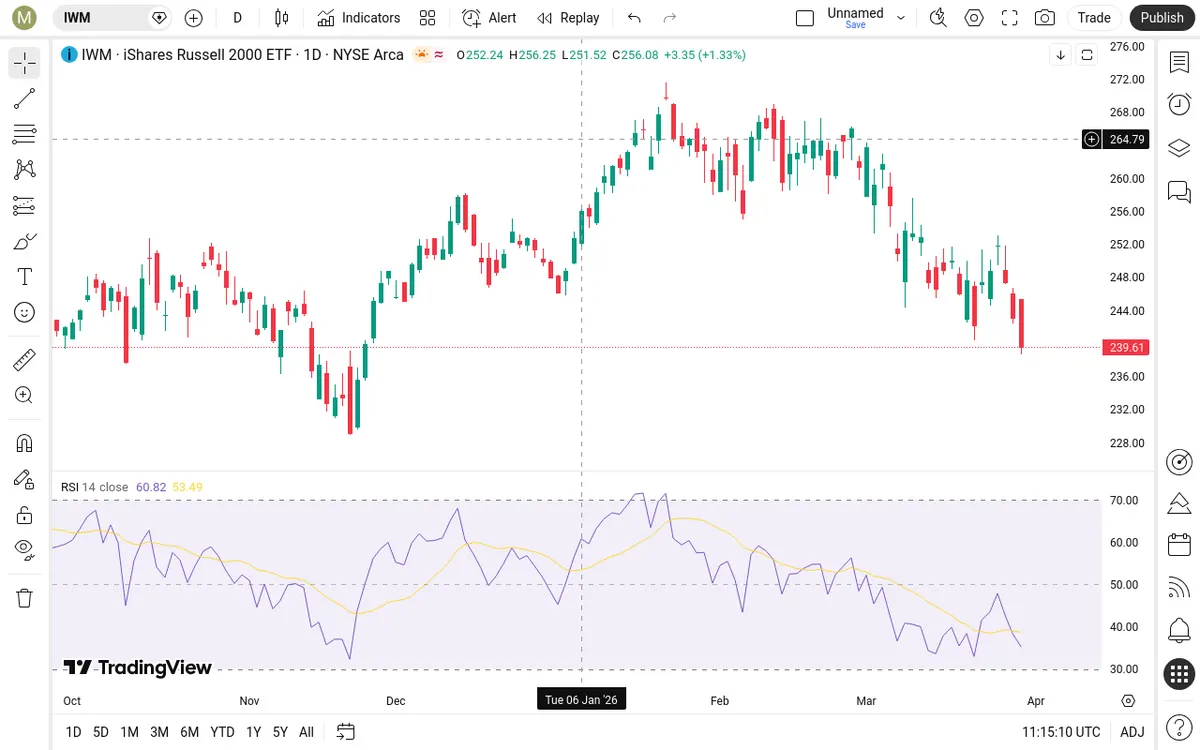Screen dimensions: 1200x750
Task: Open chart settings hexagon icon
Action: click(974, 18)
